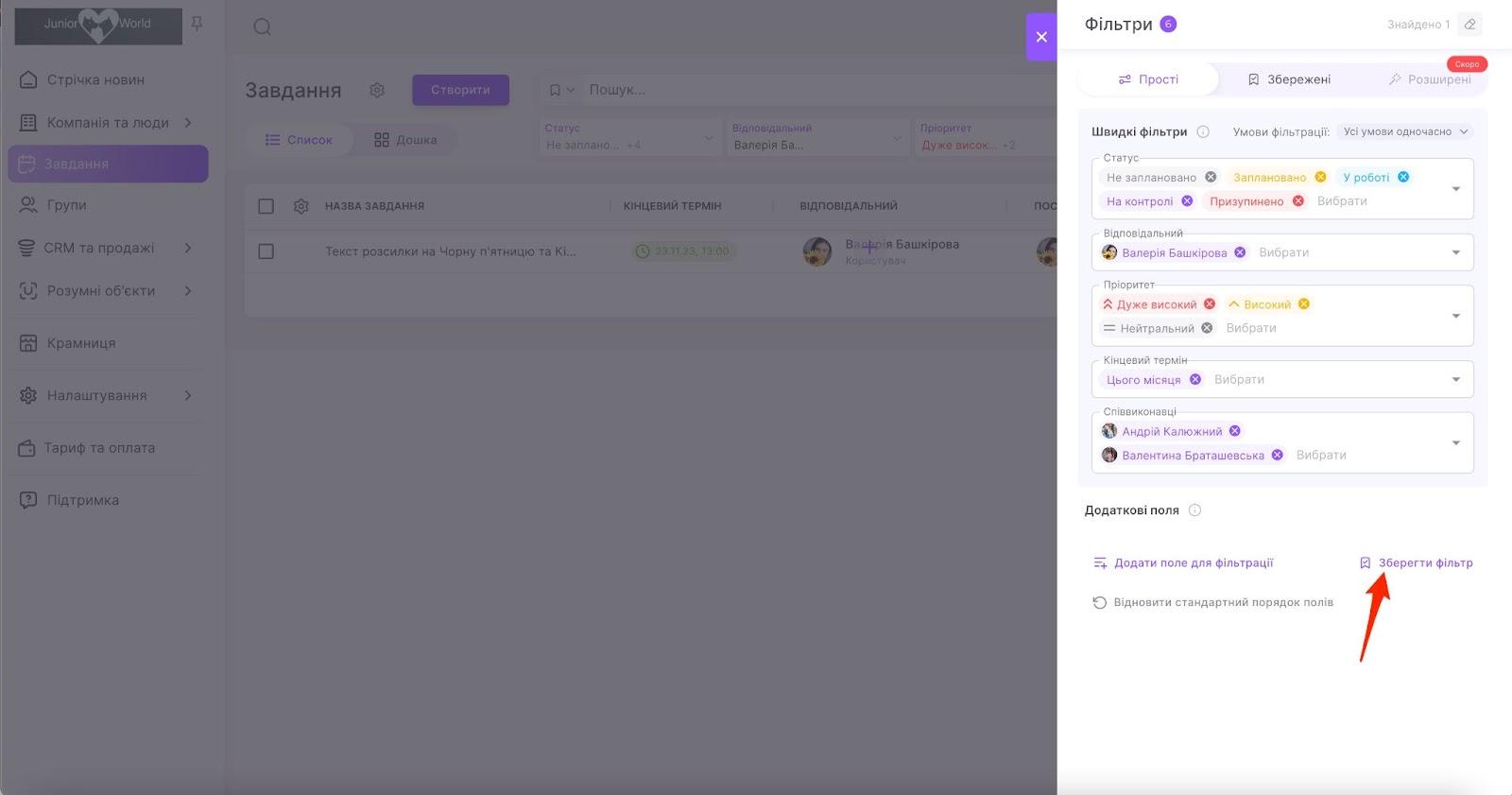Remove the 'Дуже високий' priority chip

(x=1210, y=303)
